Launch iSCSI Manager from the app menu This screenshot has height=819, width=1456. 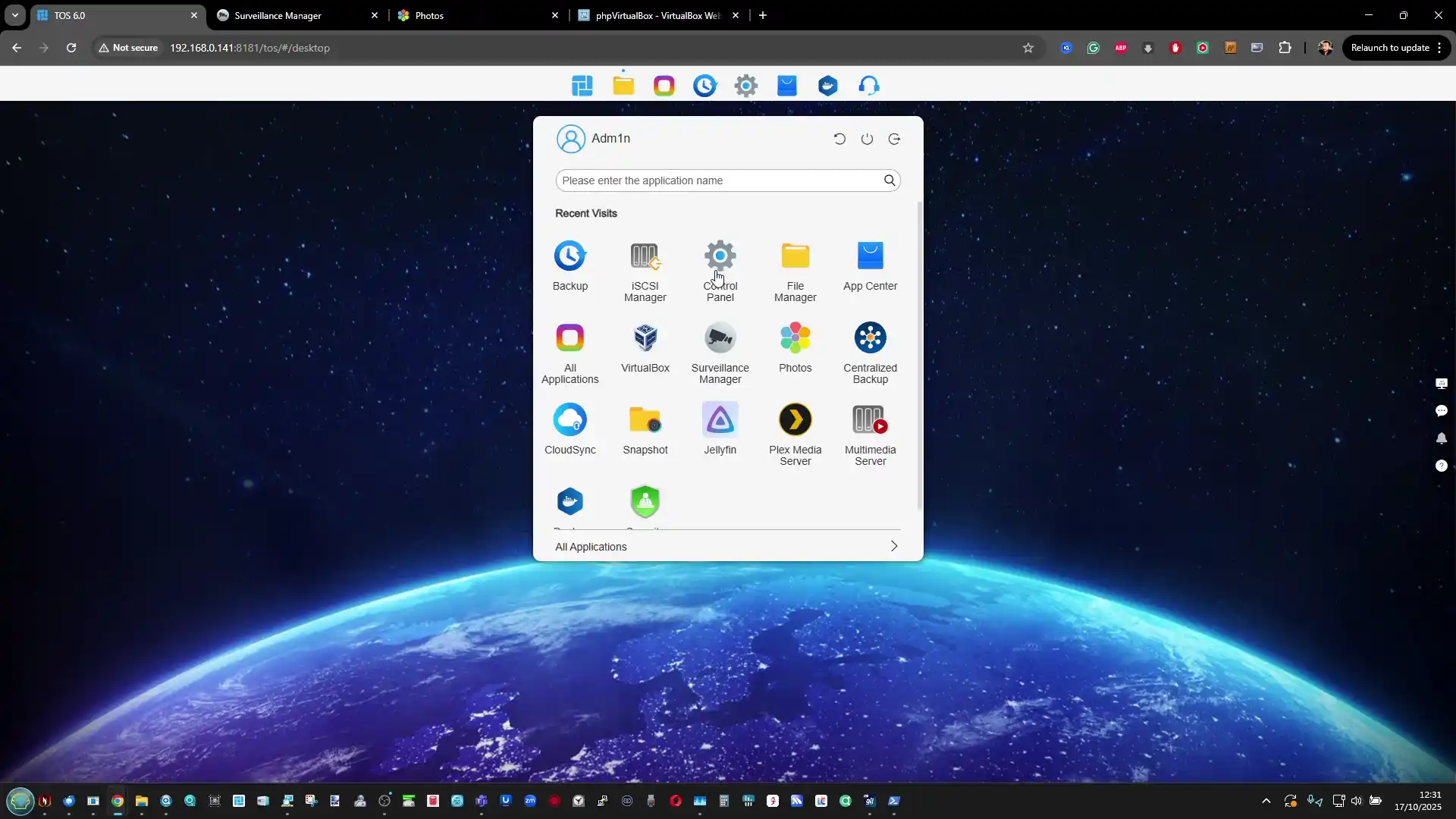point(645,256)
